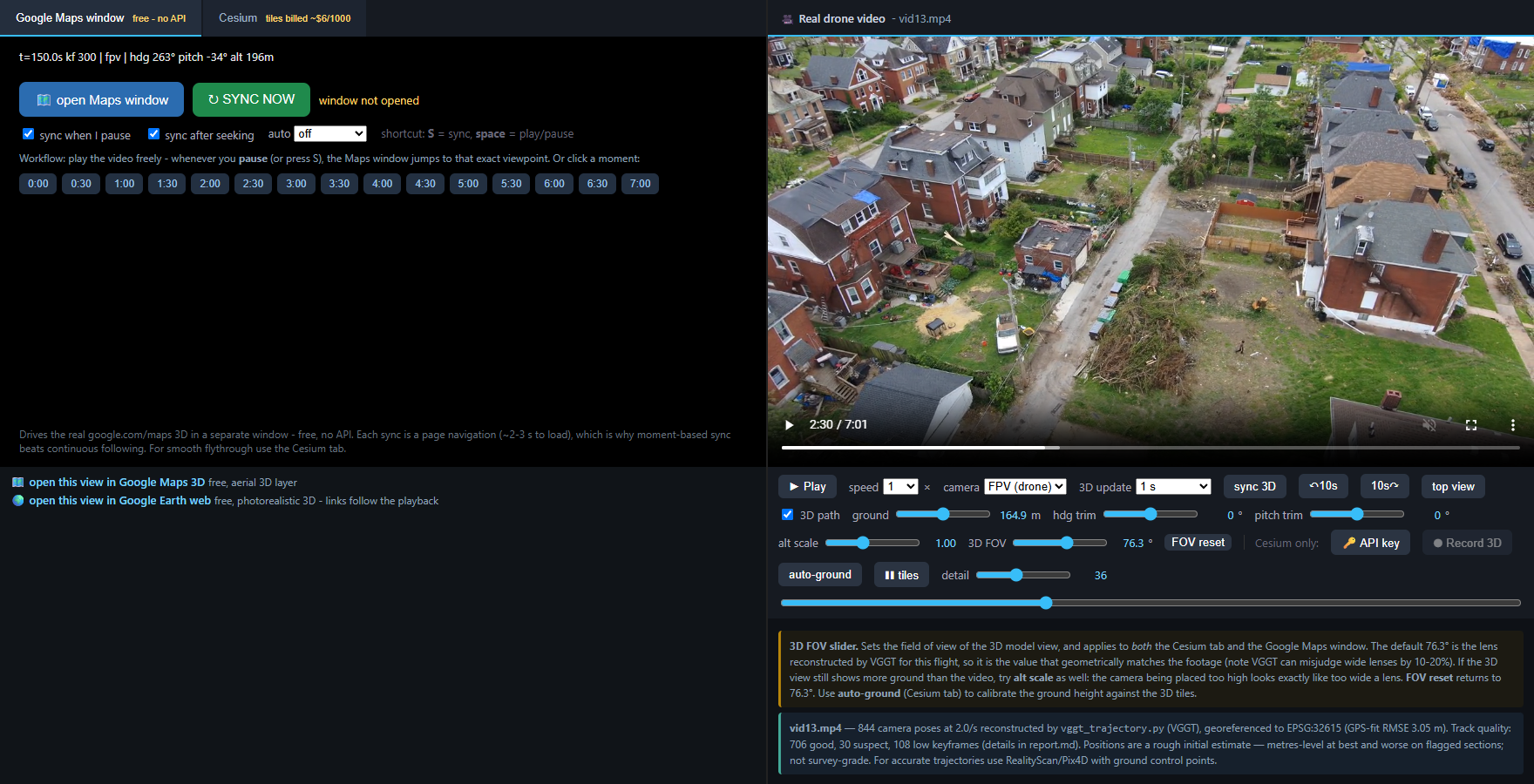
Task: Select the Google Maps window tab
Action: point(101,18)
